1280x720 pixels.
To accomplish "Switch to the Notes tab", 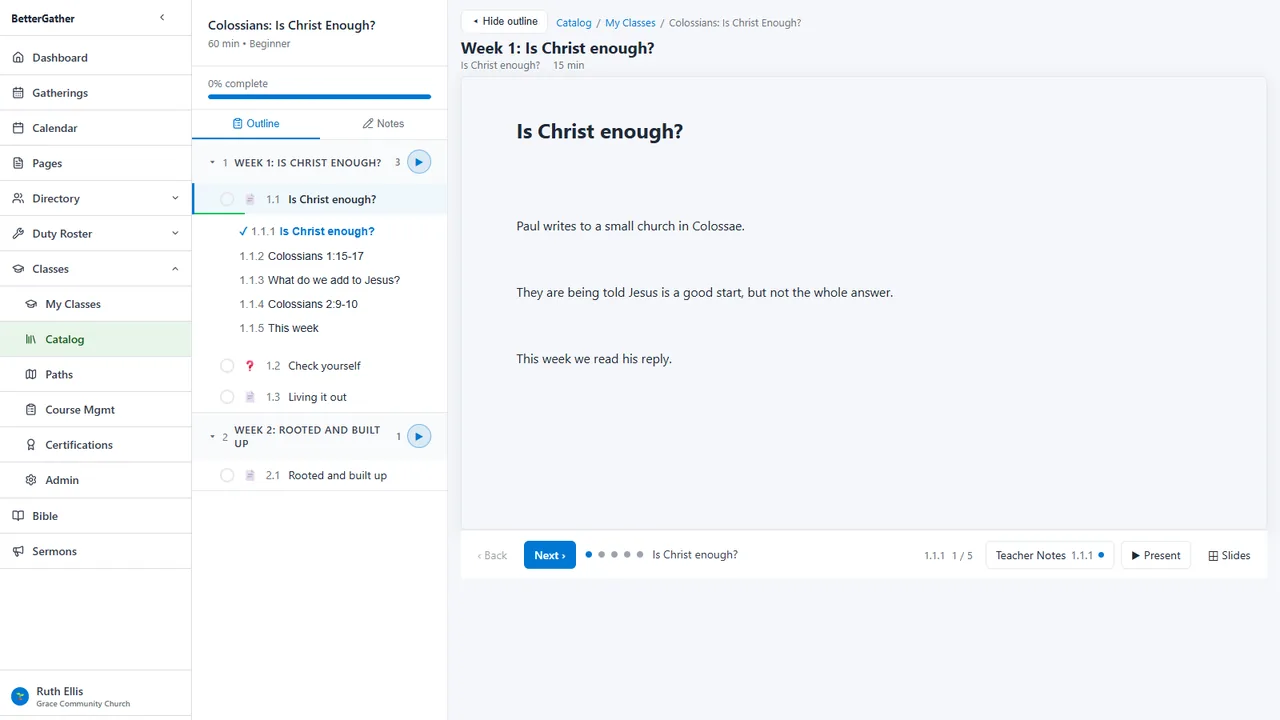I will coord(383,124).
